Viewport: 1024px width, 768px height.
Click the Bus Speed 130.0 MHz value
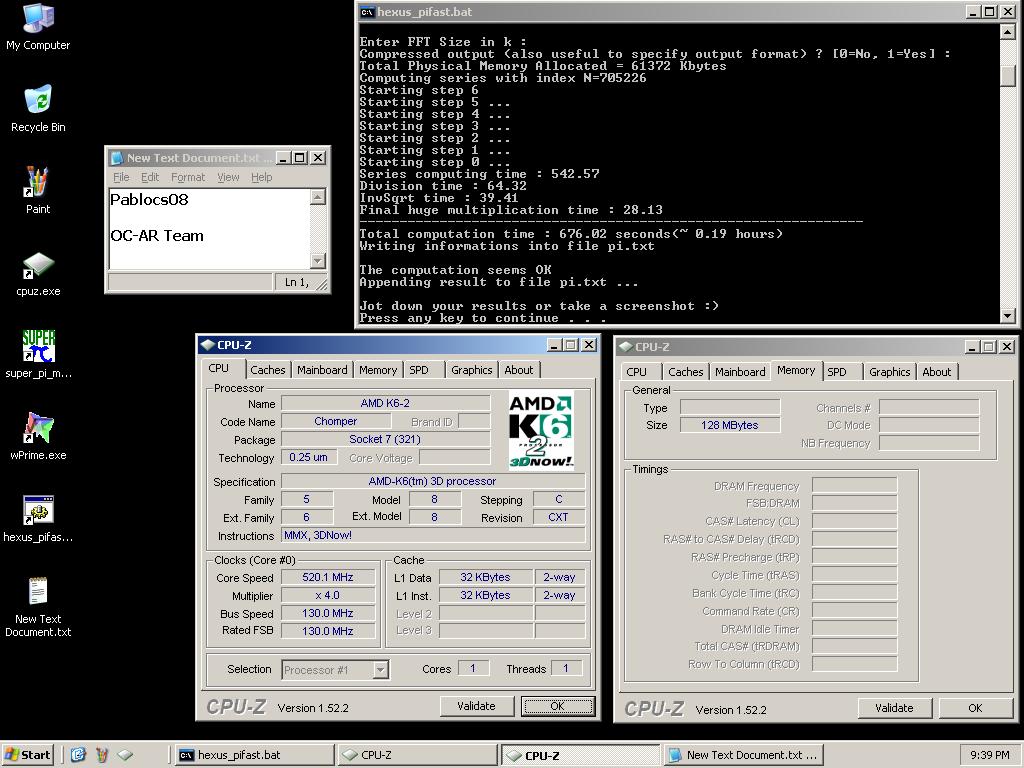328,613
